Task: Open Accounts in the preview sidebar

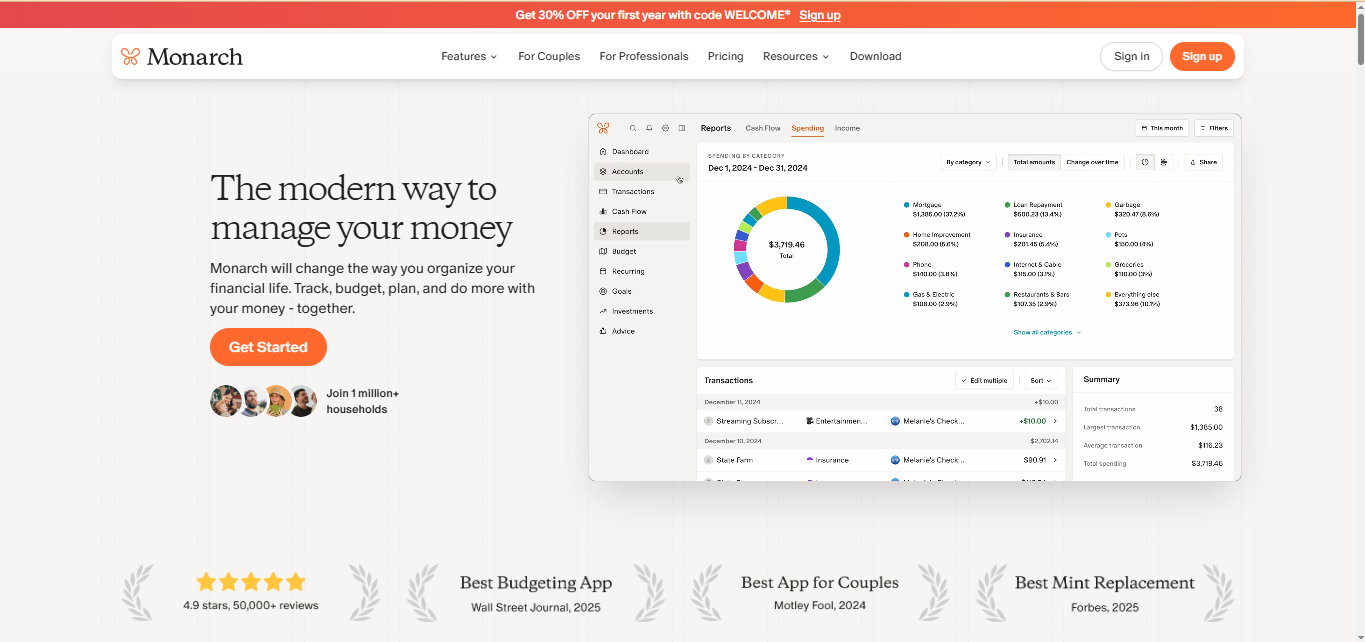Action: (x=641, y=172)
